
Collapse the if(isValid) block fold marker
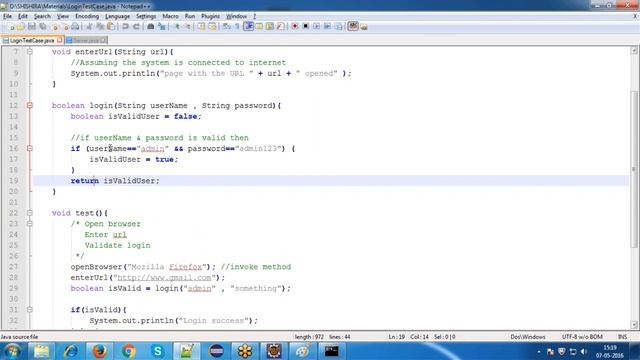tap(30, 309)
